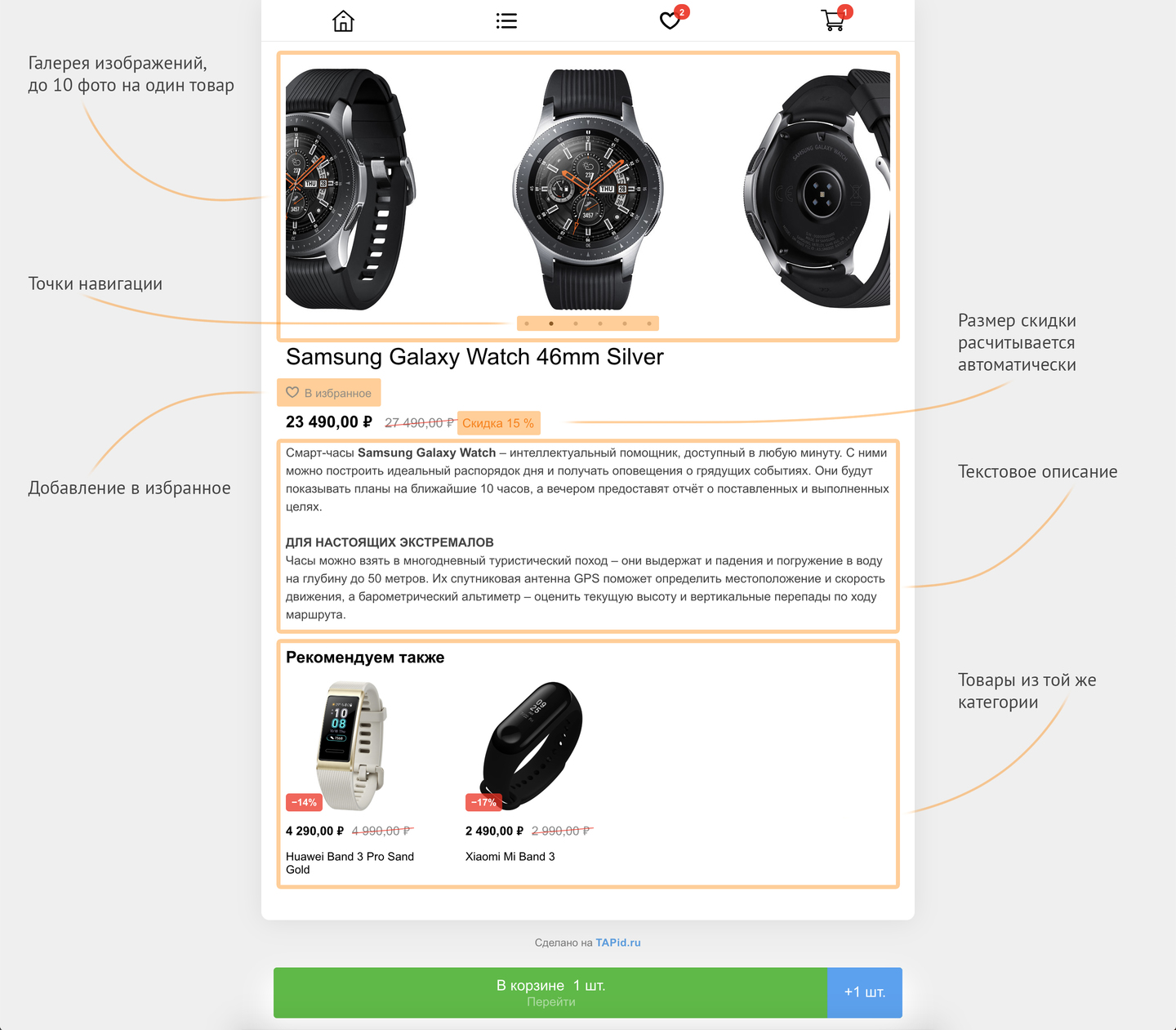Viewport: 1176px width, 1030px height.
Task: Follow the TAPid.ru footer link
Action: [x=618, y=943]
